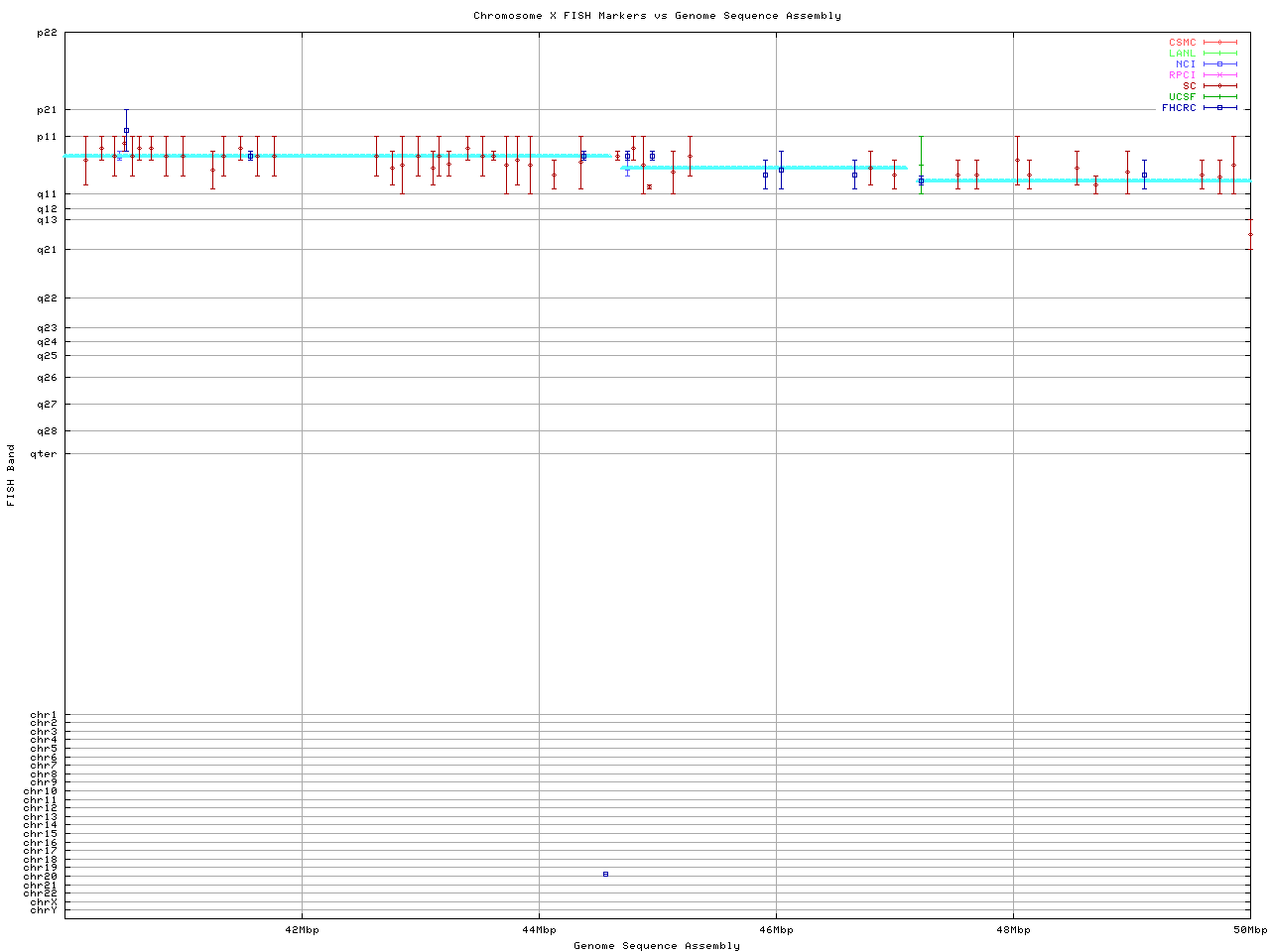Click the red marker at q21 near 50Mbp
1270x952 pixels.
(1250, 235)
